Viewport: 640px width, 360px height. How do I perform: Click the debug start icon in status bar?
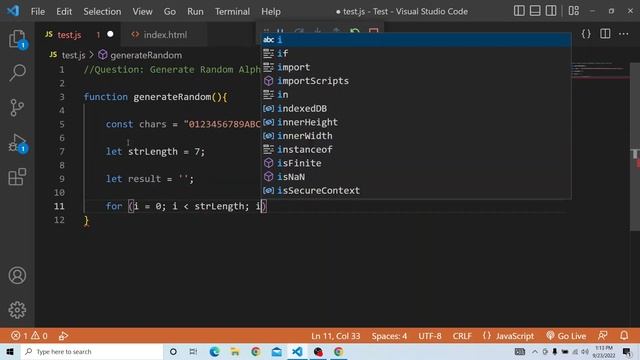[x=63, y=336]
